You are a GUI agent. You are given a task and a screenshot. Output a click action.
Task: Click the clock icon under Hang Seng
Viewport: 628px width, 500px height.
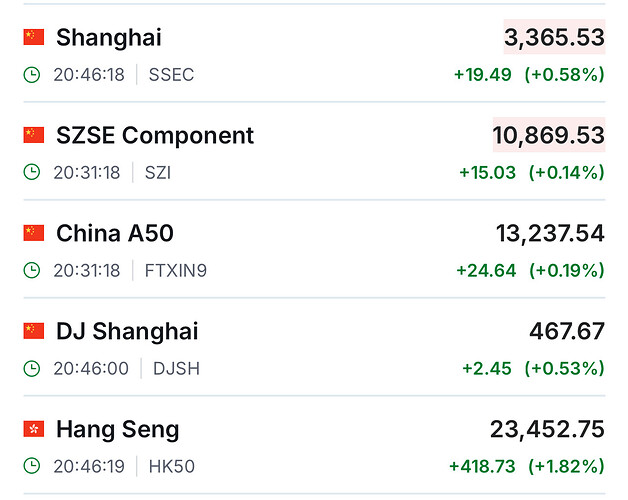pyautogui.click(x=32, y=466)
